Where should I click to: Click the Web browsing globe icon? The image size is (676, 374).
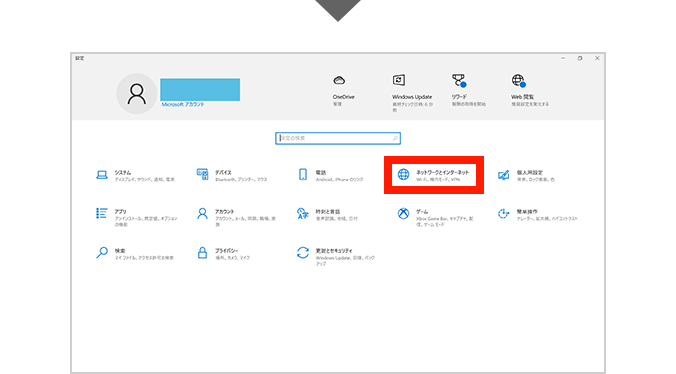[x=519, y=80]
